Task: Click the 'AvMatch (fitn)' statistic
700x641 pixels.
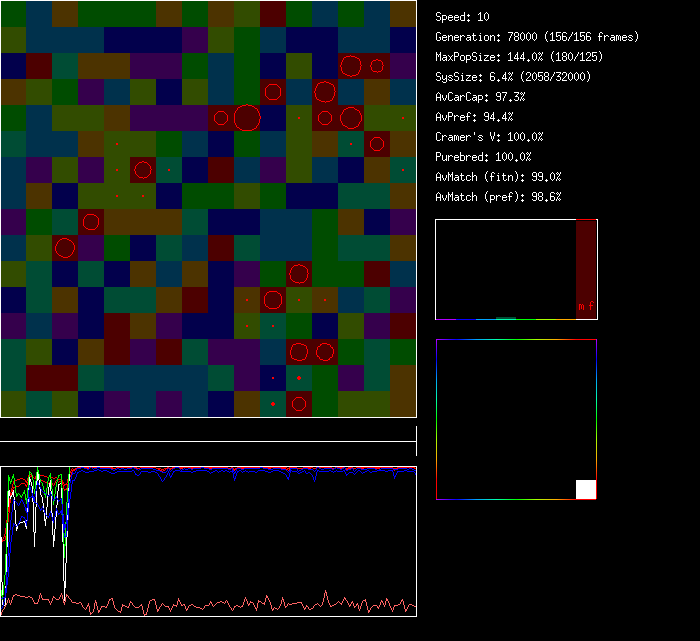Action: (x=498, y=177)
